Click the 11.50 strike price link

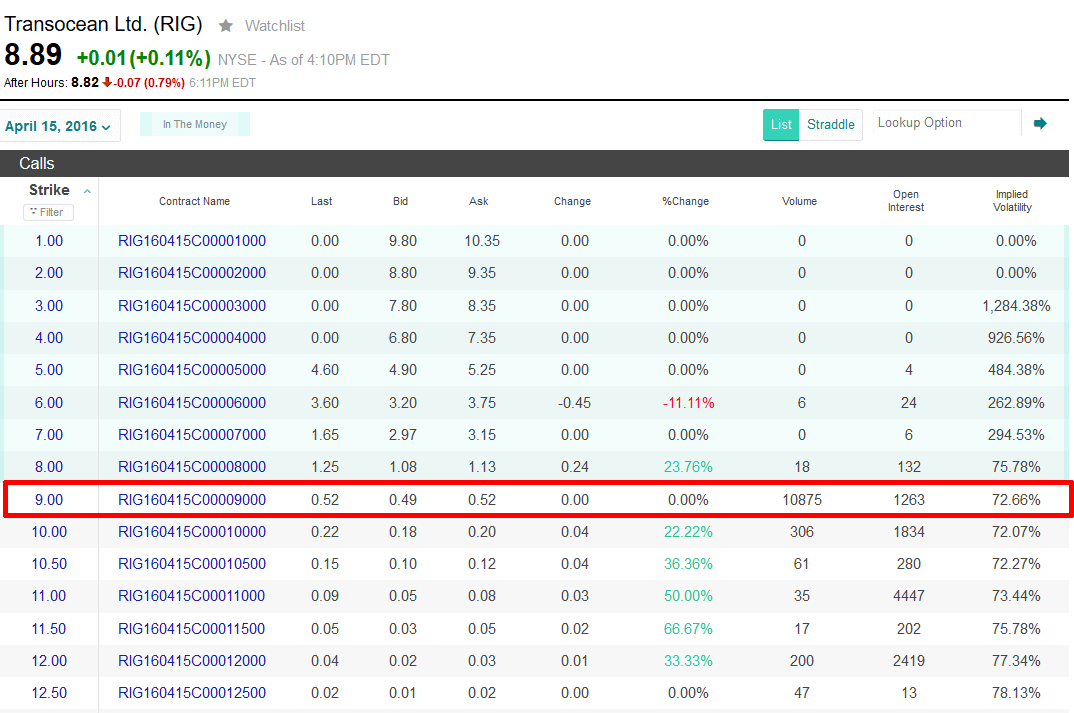coord(49,629)
